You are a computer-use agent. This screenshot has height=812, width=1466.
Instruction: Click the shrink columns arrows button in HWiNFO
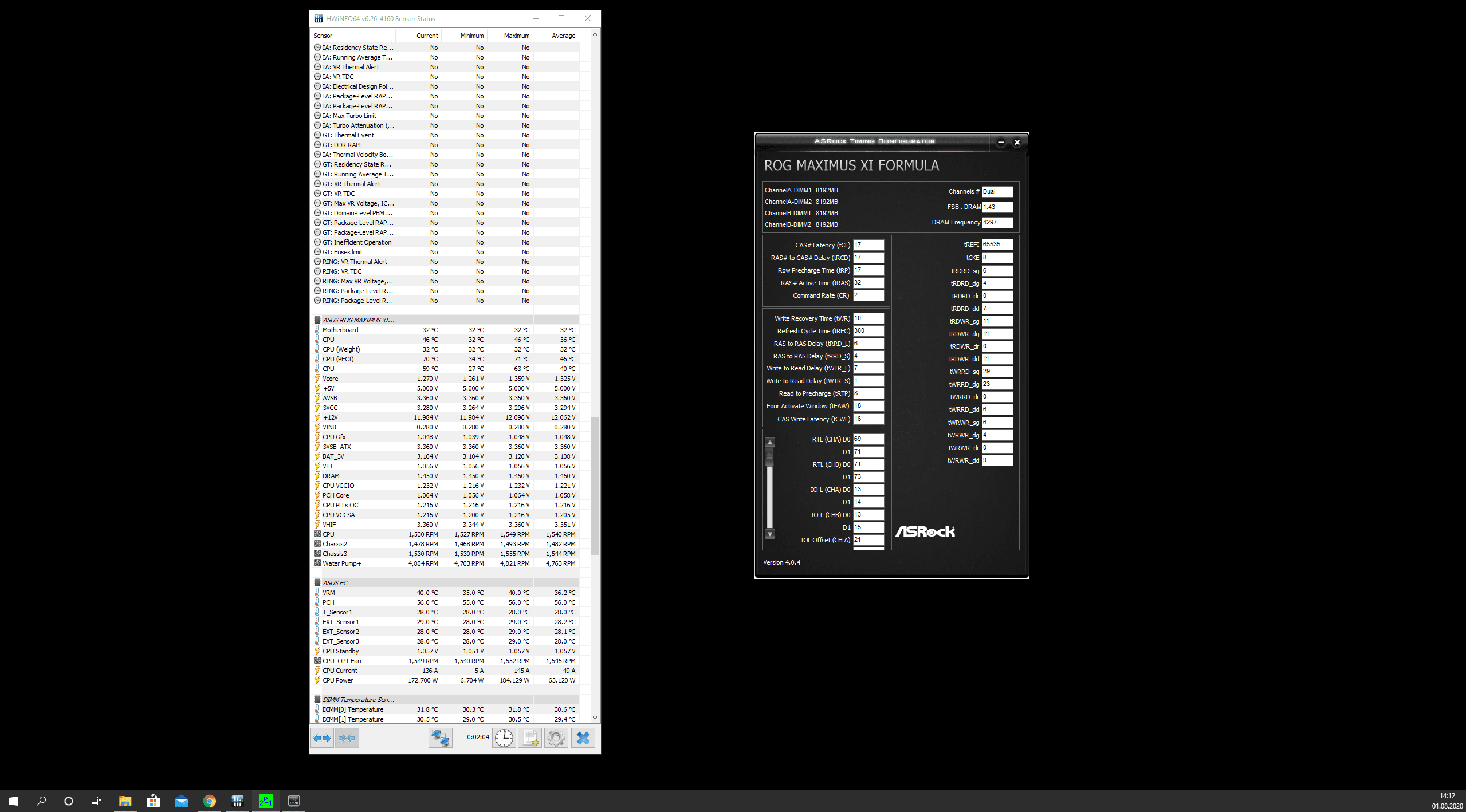click(x=347, y=738)
